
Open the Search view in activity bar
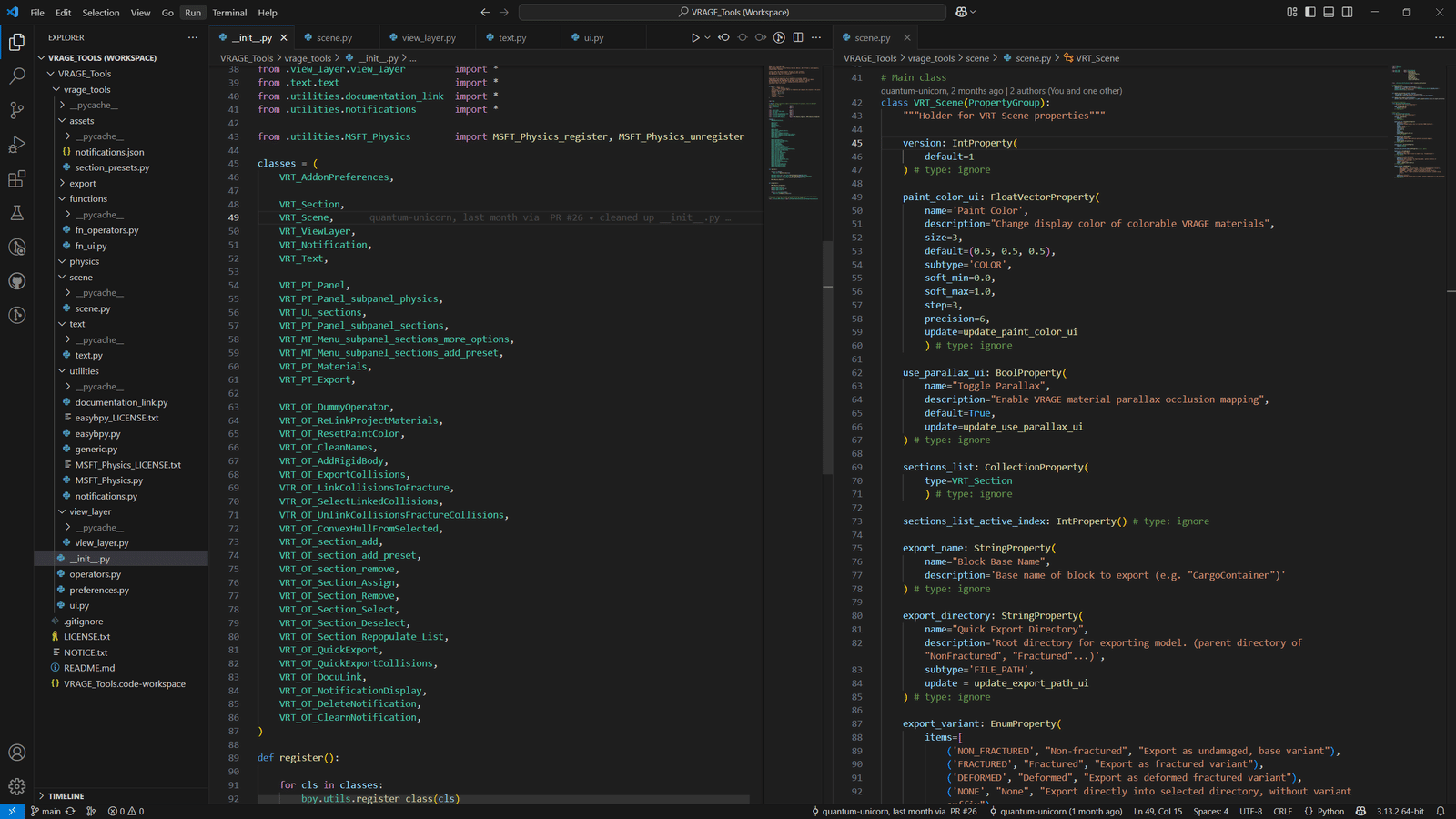16,76
